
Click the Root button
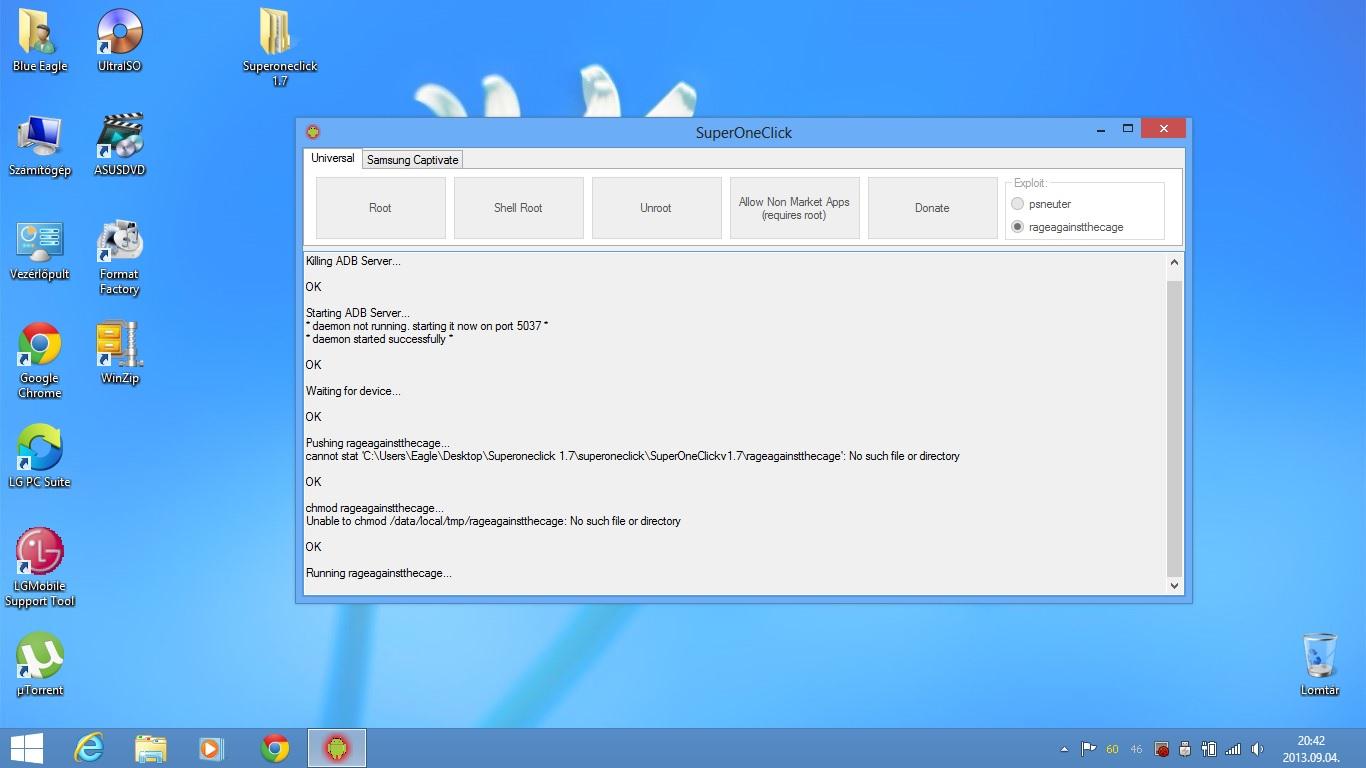pyautogui.click(x=380, y=208)
